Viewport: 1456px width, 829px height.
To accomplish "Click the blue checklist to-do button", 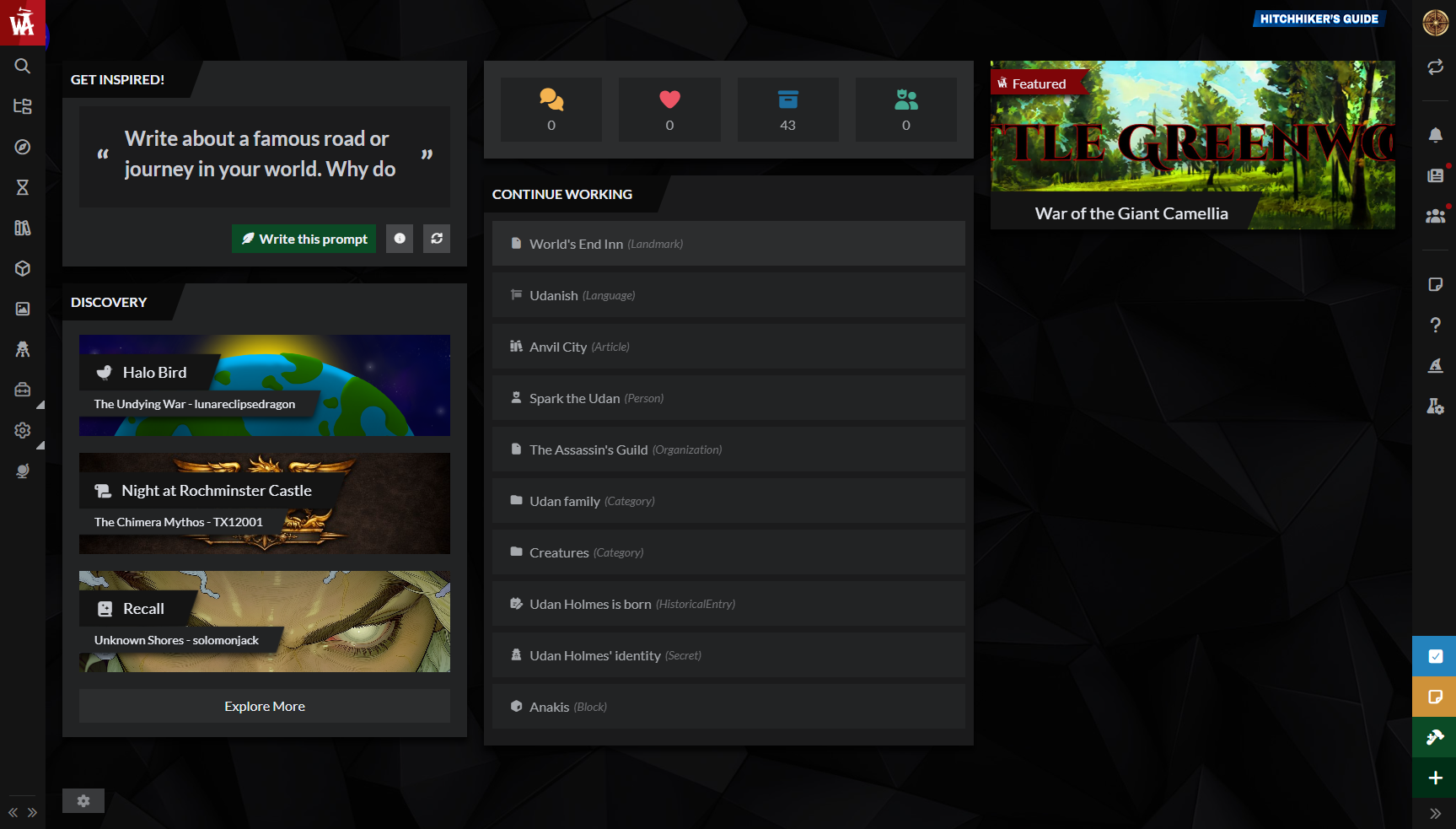I will pos(1435,656).
